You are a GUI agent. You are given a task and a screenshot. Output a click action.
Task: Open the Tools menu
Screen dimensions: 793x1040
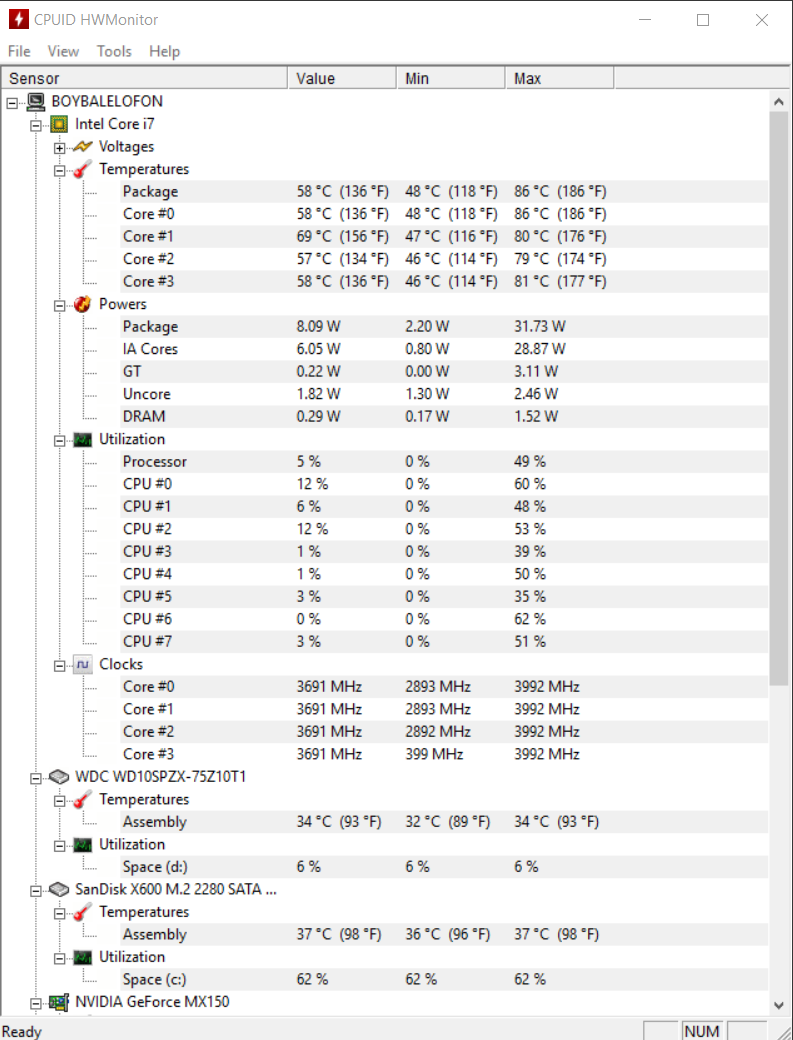[114, 51]
